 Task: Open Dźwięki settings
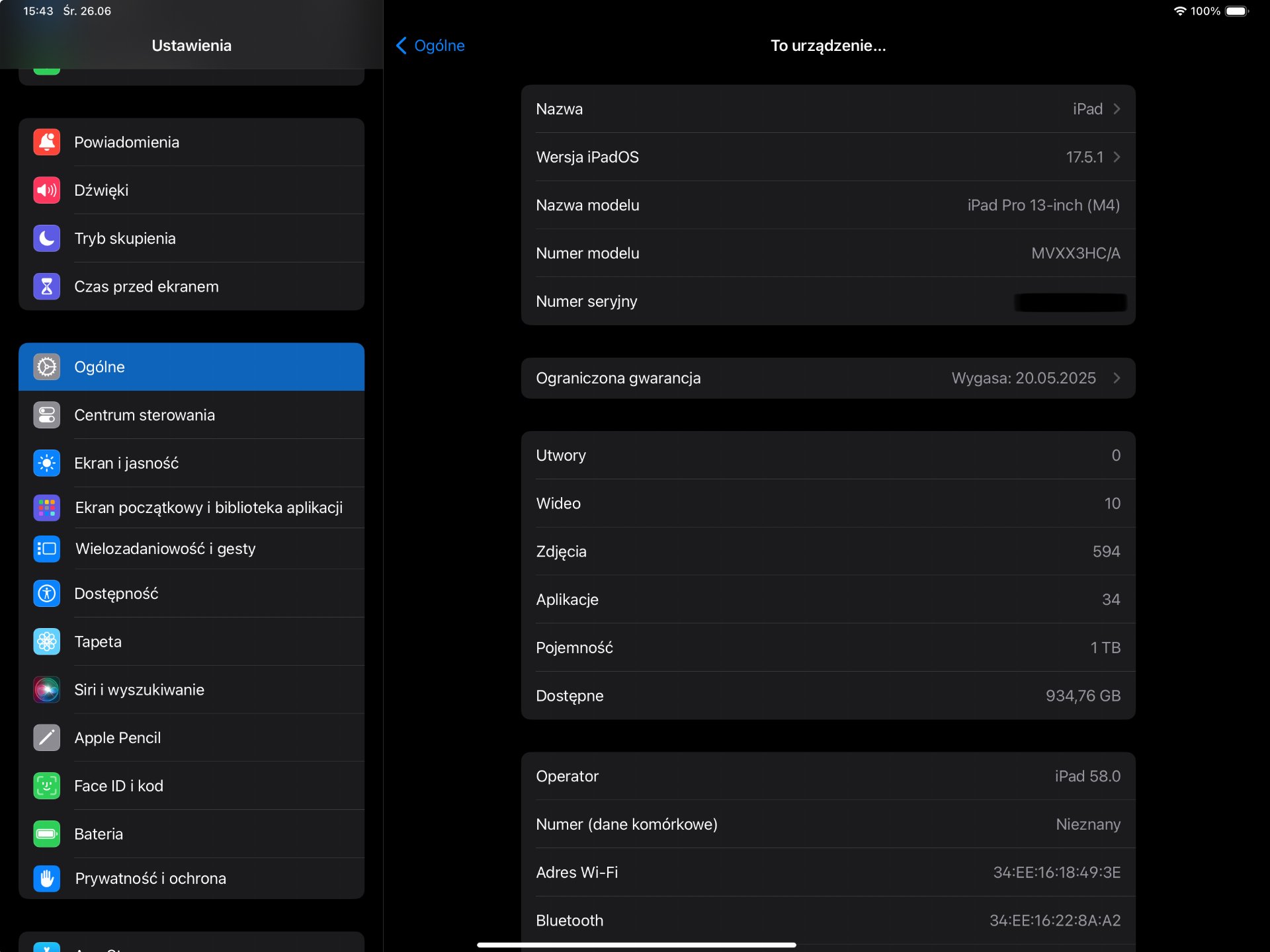click(x=192, y=190)
